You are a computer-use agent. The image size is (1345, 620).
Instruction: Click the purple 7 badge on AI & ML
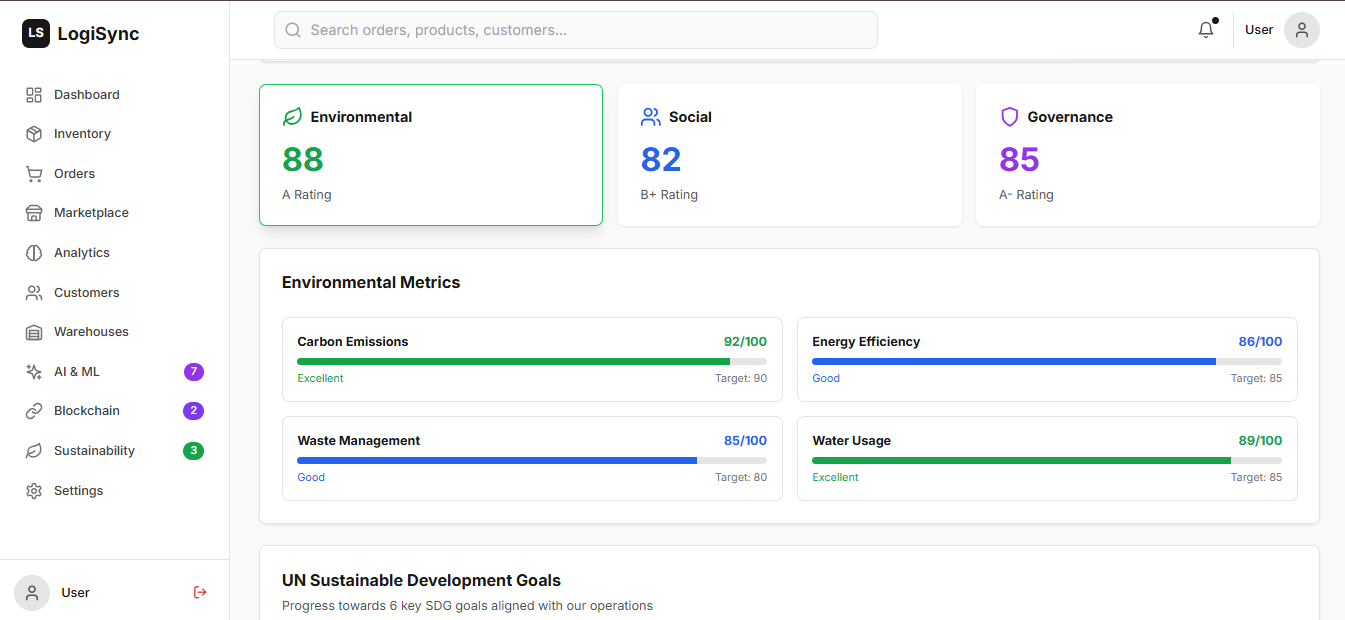click(194, 372)
